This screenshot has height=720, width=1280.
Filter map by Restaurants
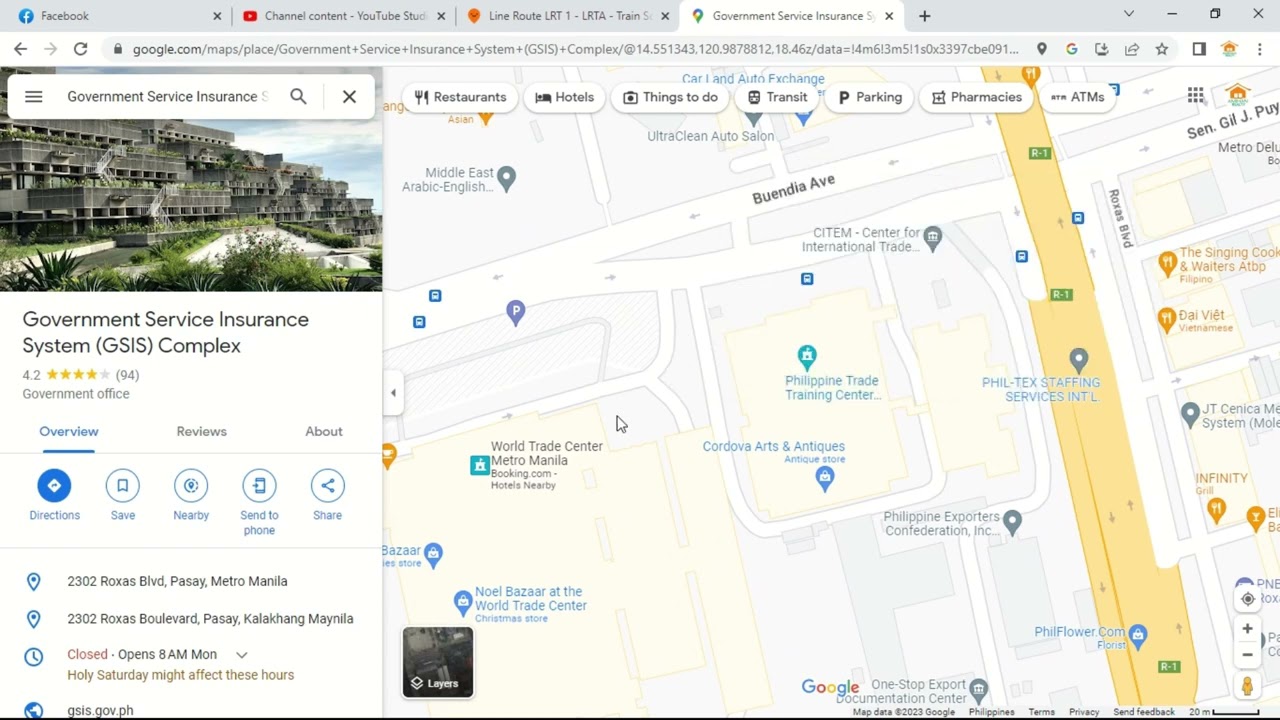click(x=460, y=97)
